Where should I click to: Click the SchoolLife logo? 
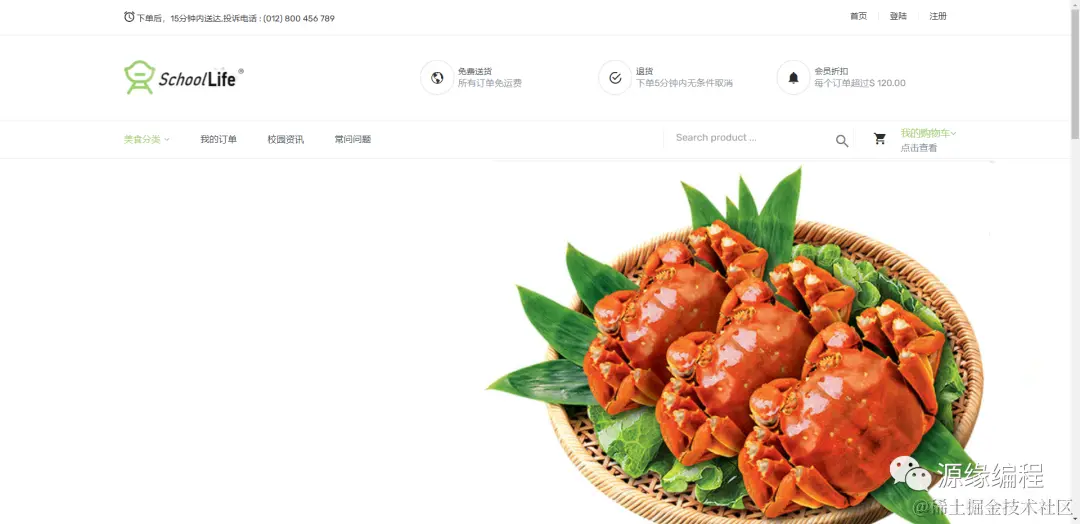184,77
